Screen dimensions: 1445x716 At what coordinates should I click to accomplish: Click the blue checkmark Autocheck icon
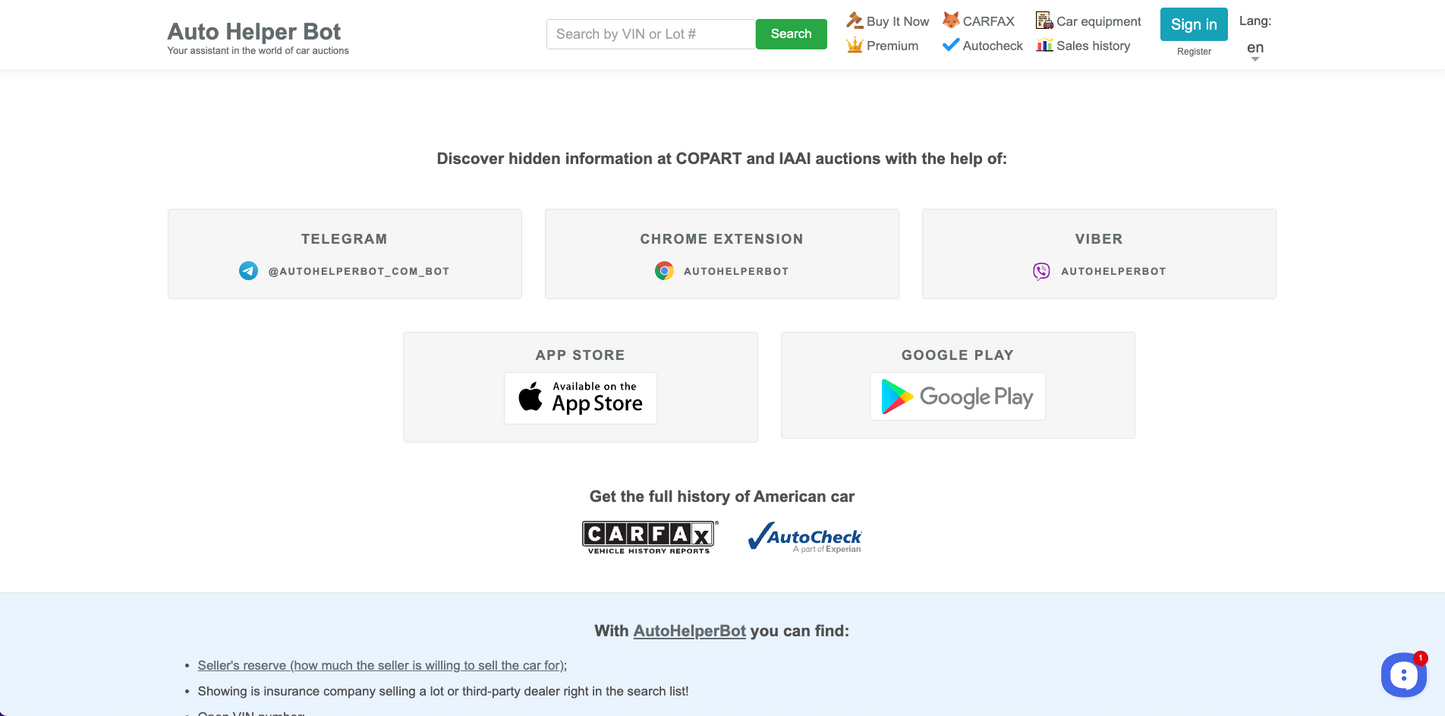point(950,45)
